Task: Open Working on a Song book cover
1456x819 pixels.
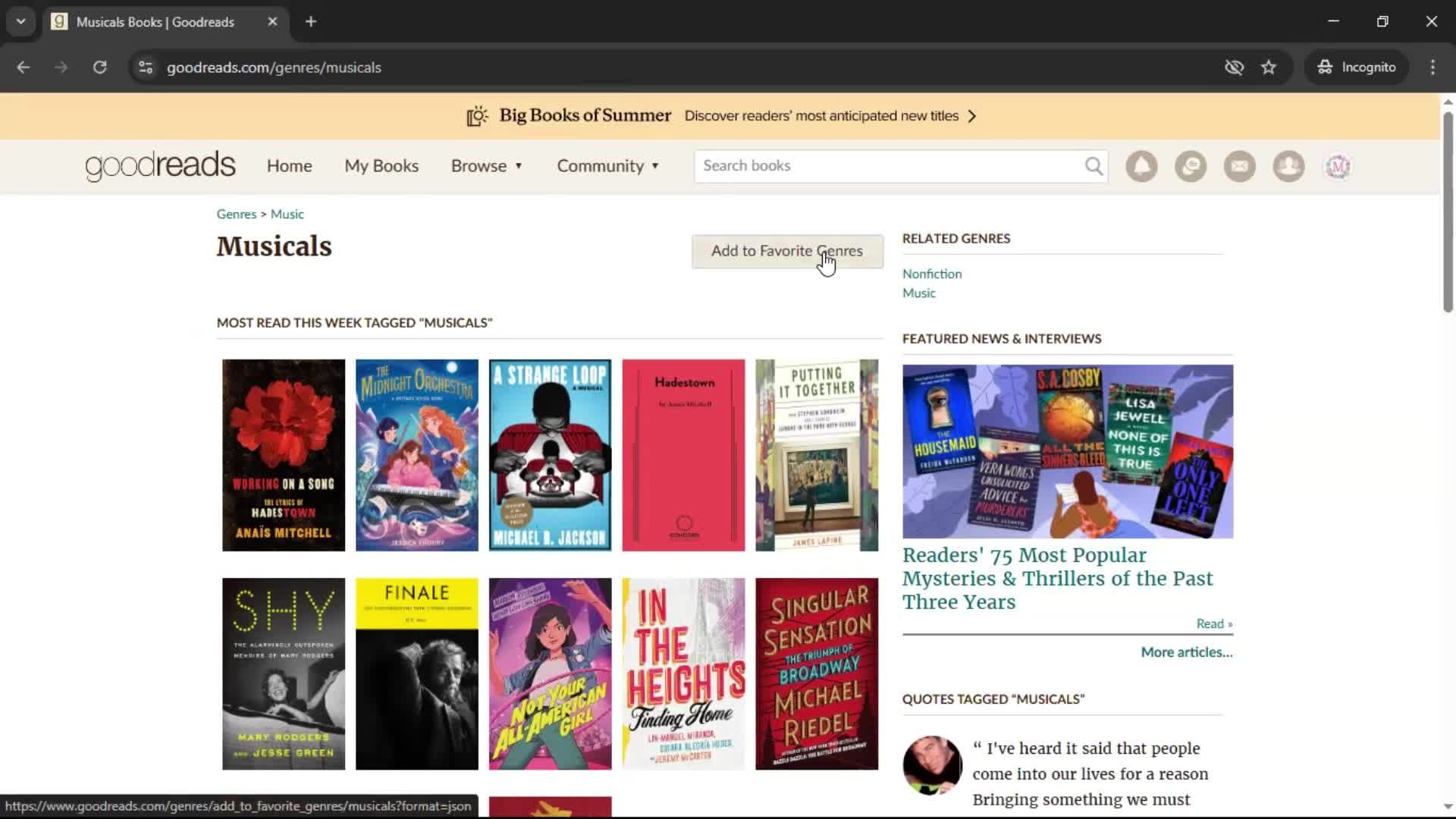Action: pyautogui.click(x=284, y=455)
